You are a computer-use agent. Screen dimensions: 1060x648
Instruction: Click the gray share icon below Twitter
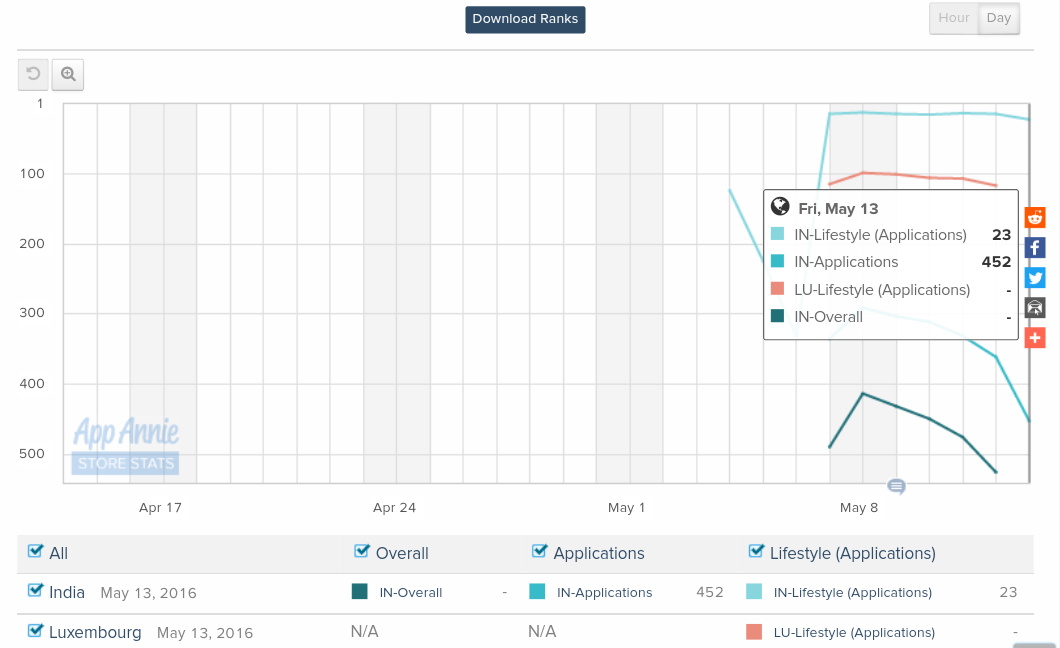point(1035,308)
